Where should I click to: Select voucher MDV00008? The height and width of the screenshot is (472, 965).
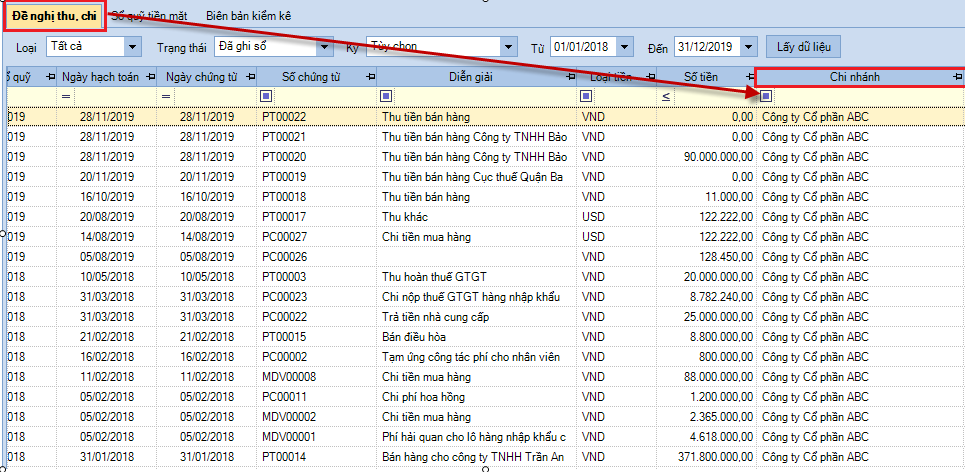tap(289, 377)
